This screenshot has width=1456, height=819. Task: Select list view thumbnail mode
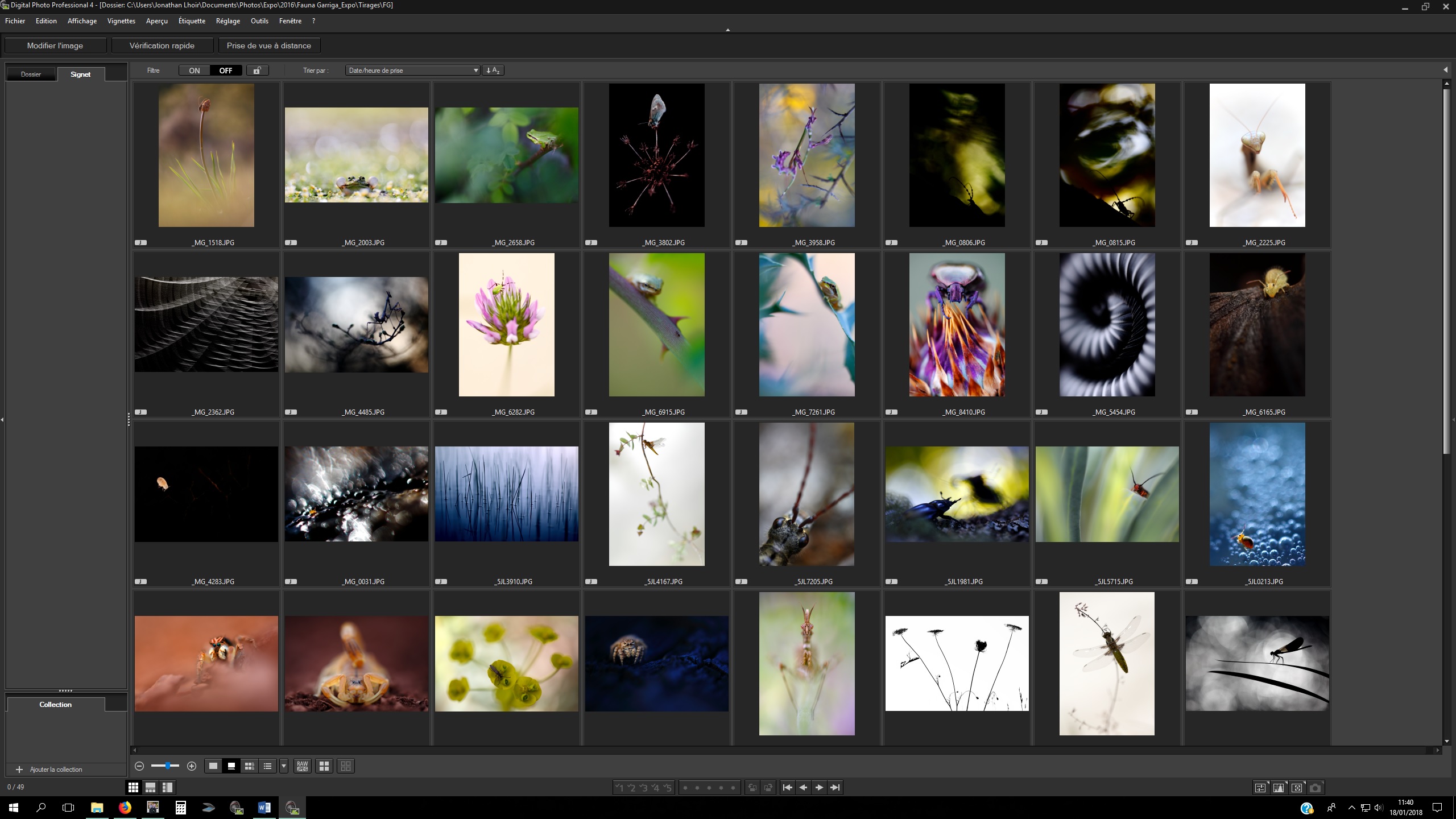(x=268, y=766)
